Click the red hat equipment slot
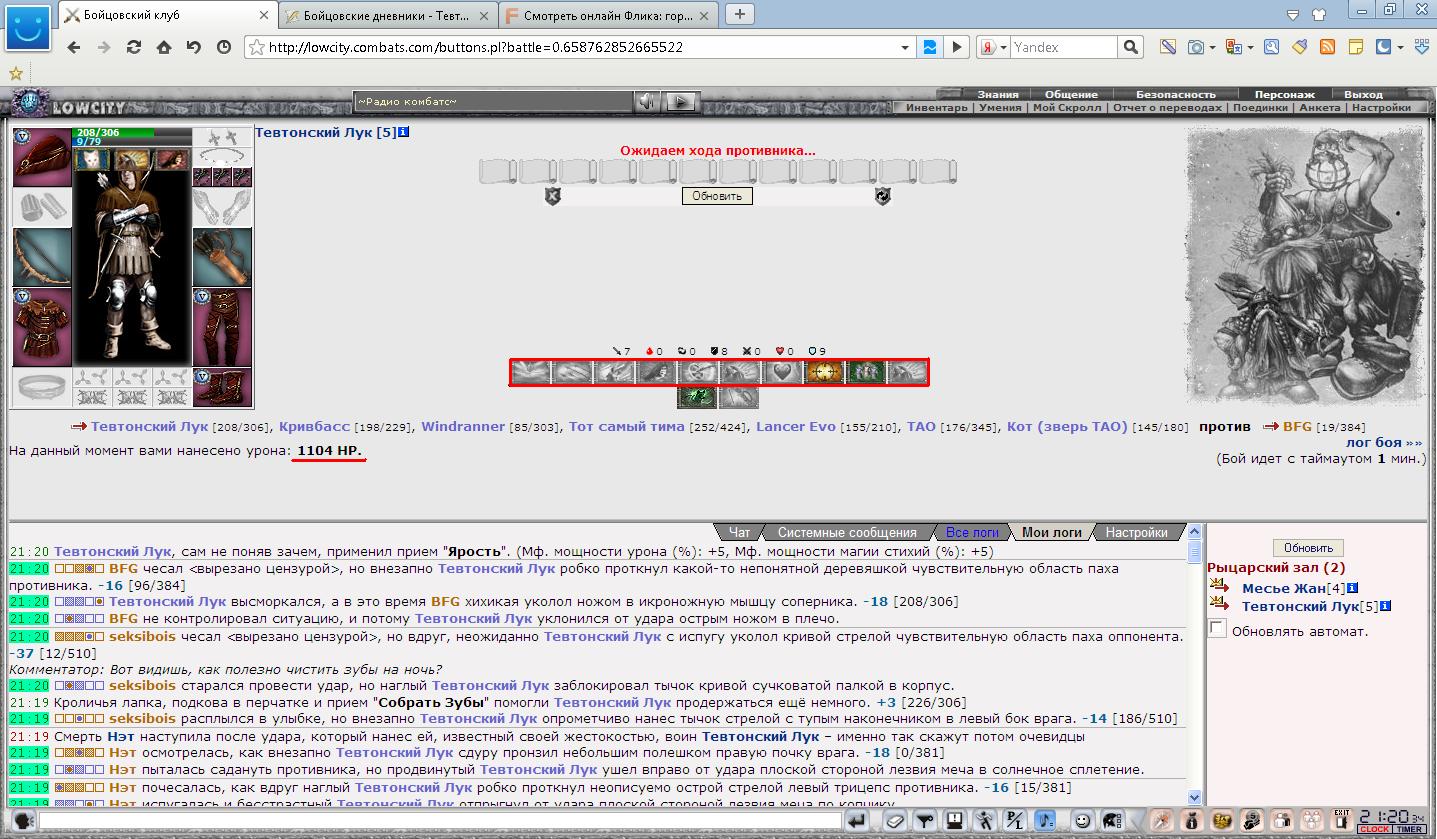The image size is (1437, 839). (x=42, y=158)
